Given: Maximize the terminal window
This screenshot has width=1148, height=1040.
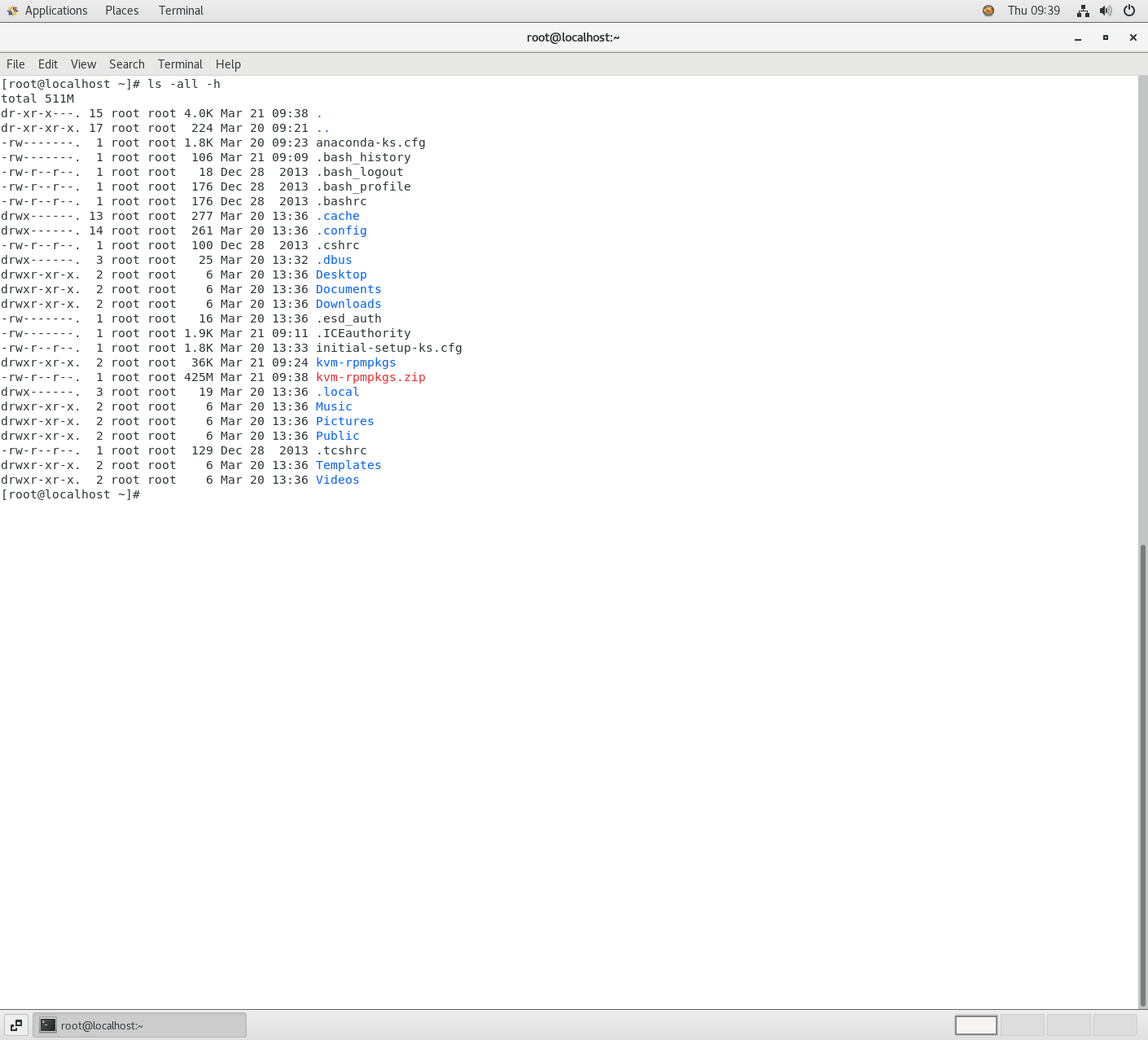Looking at the screenshot, I should tap(1106, 37).
